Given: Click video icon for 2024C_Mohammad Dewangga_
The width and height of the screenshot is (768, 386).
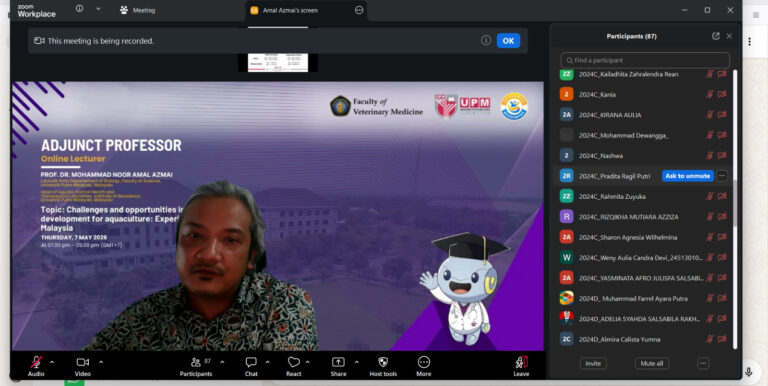Looking at the screenshot, I should pos(722,135).
